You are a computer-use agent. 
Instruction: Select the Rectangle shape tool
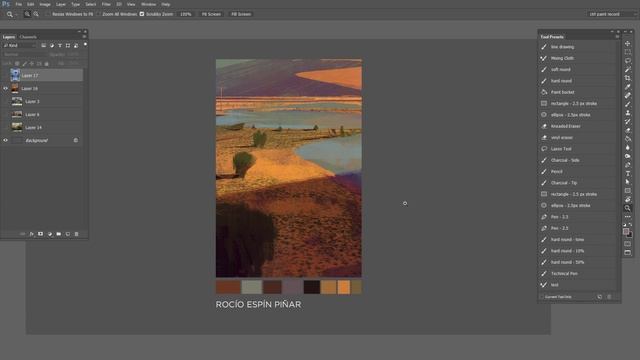(x=627, y=191)
